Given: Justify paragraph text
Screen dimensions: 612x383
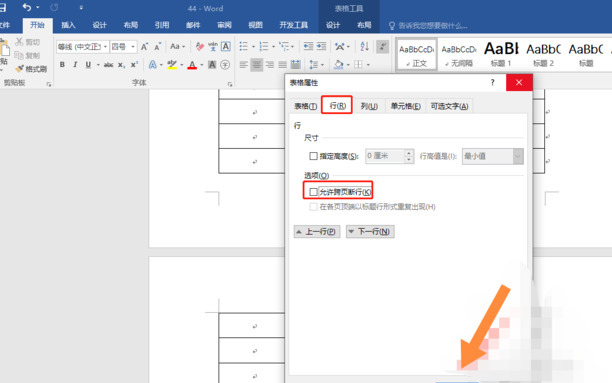Looking at the screenshot, I should (x=283, y=65).
